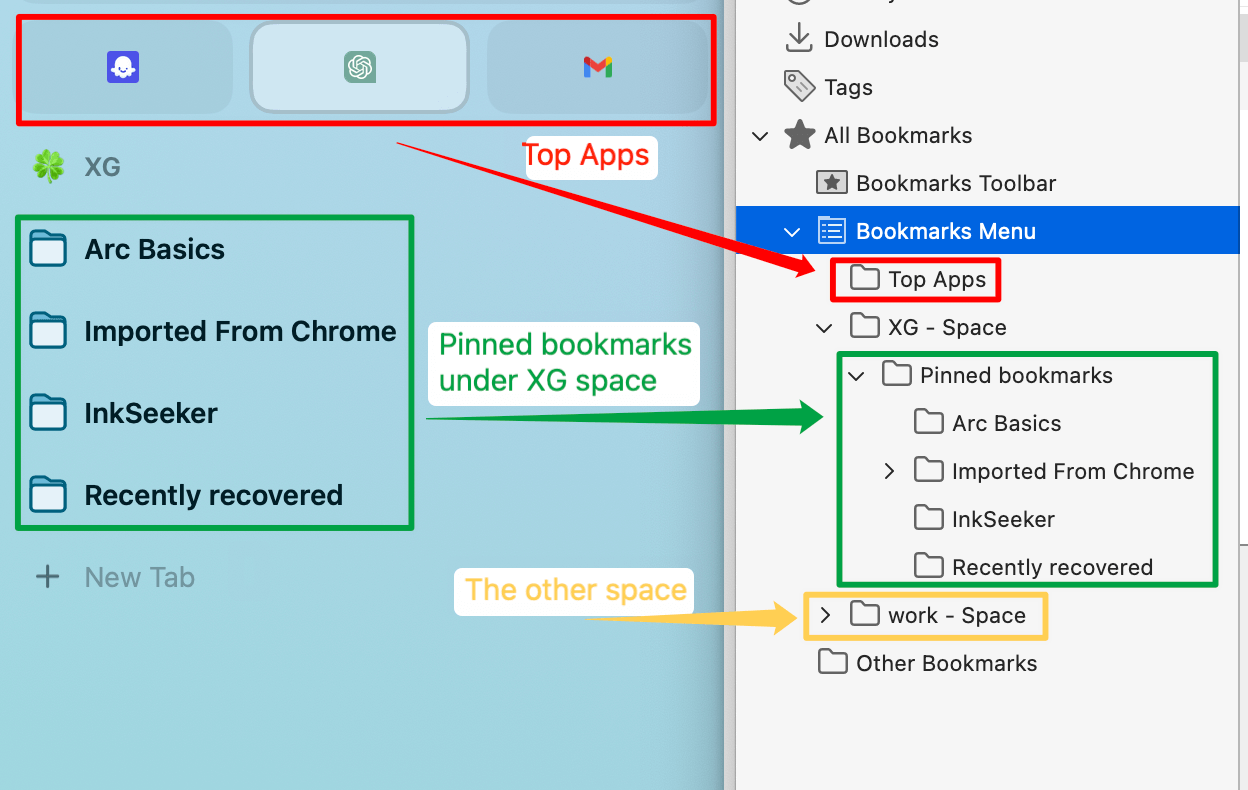Click folder icon of Arc Basics in tree

pos(928,422)
